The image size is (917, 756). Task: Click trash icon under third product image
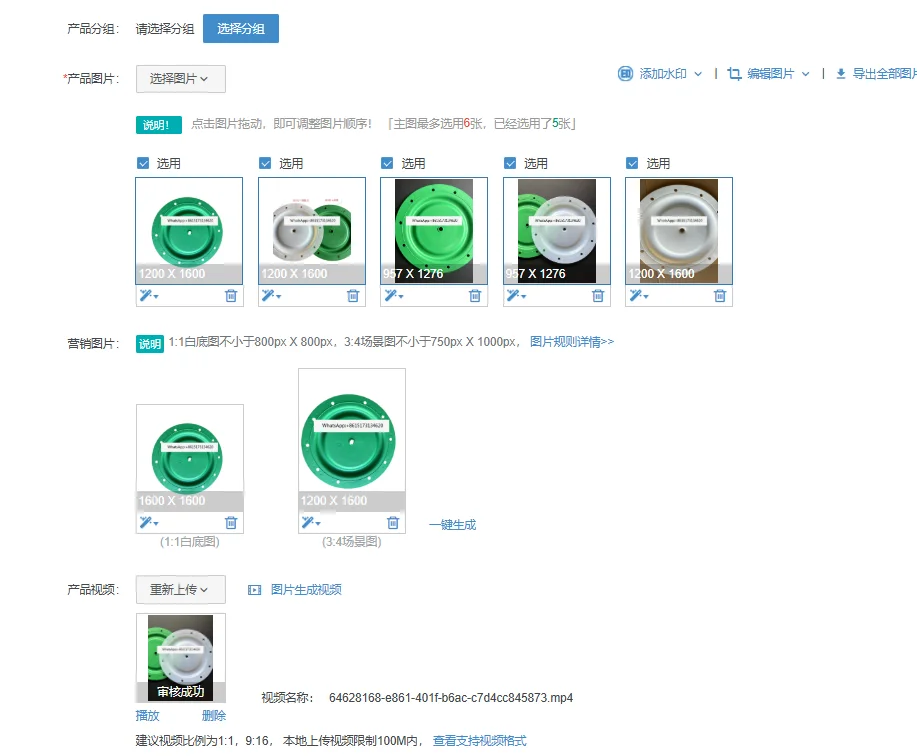475,296
